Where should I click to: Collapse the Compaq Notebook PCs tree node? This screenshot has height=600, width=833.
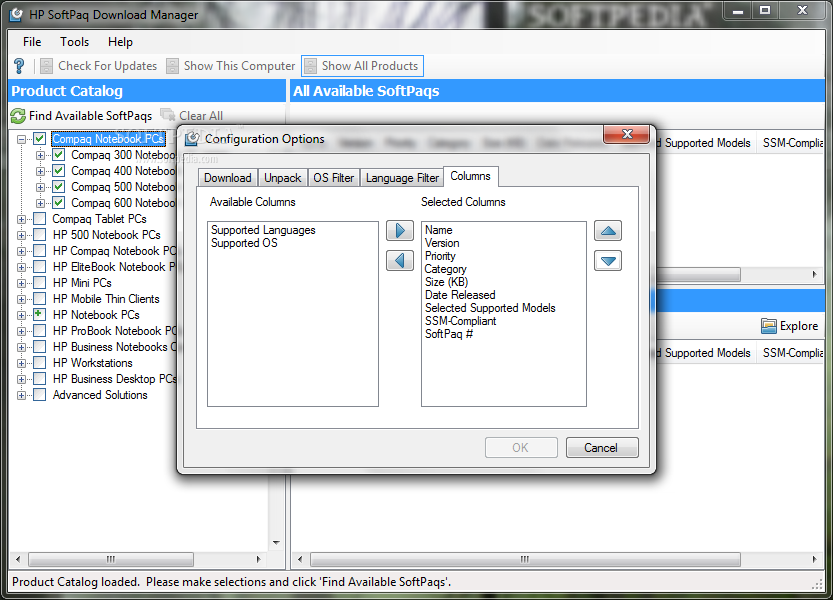(21, 139)
